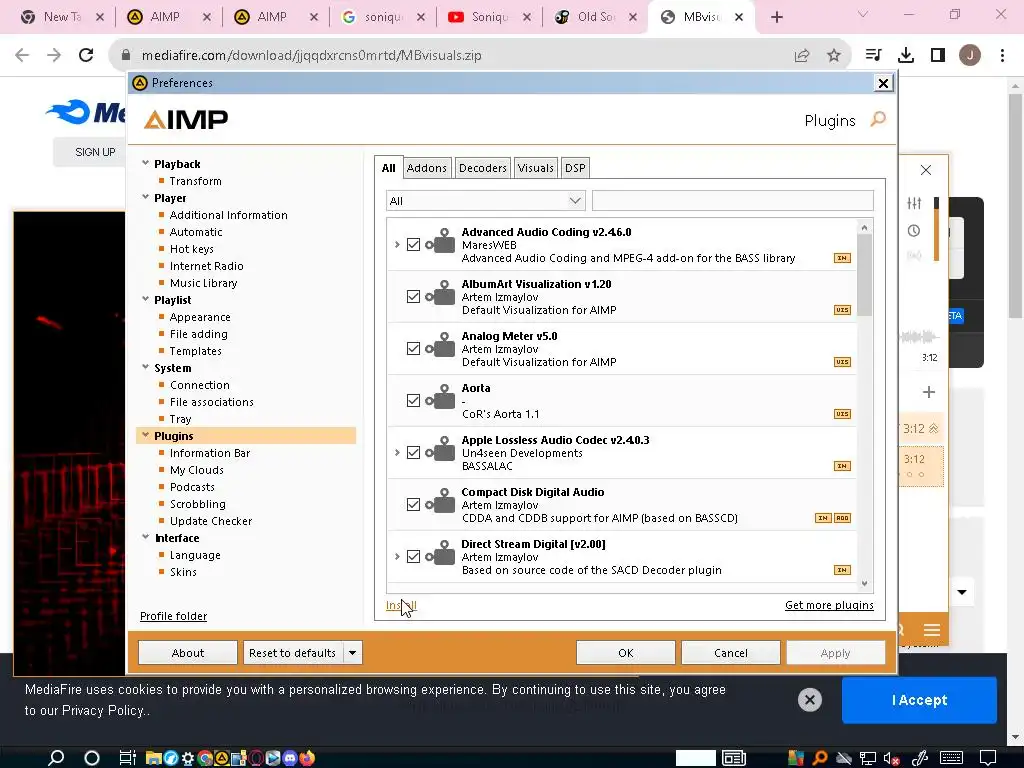
Task: Click OK in Preferences
Action: tap(626, 652)
